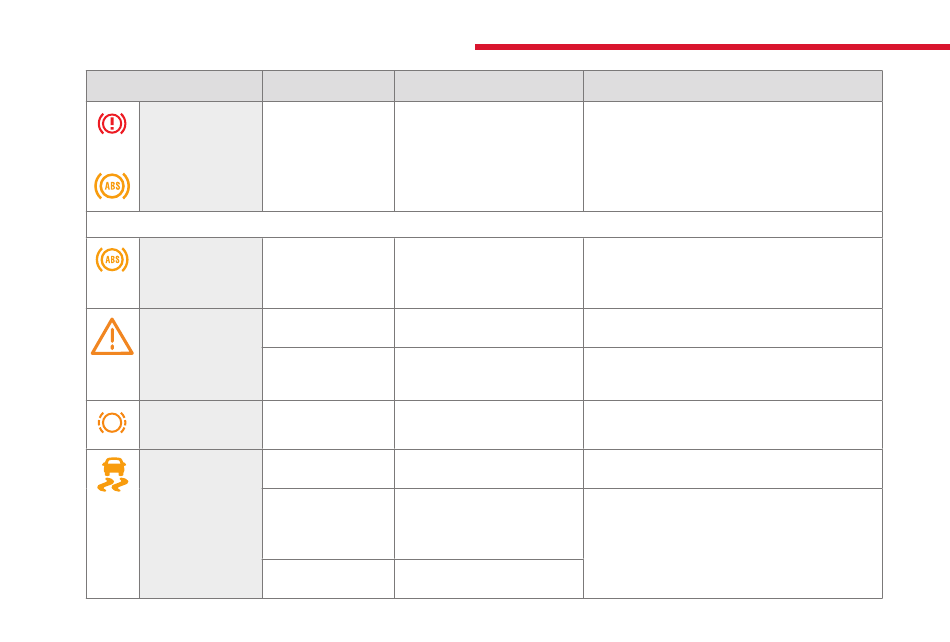The height and width of the screenshot is (642, 950).
Task: Click the orange warning triangle icon
Action: tap(112, 337)
